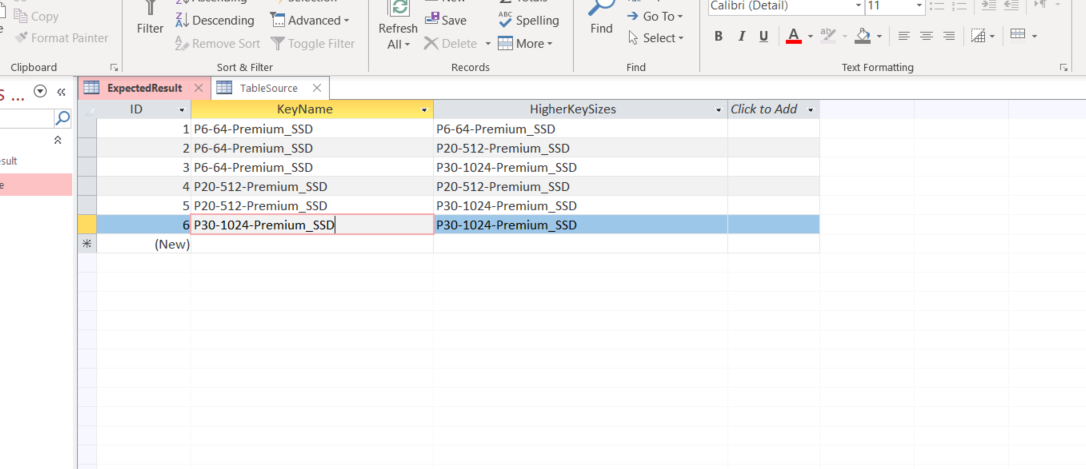Open the Alternate Row Color dropdown arrow
This screenshot has height=469, width=1086.
click(x=1035, y=36)
